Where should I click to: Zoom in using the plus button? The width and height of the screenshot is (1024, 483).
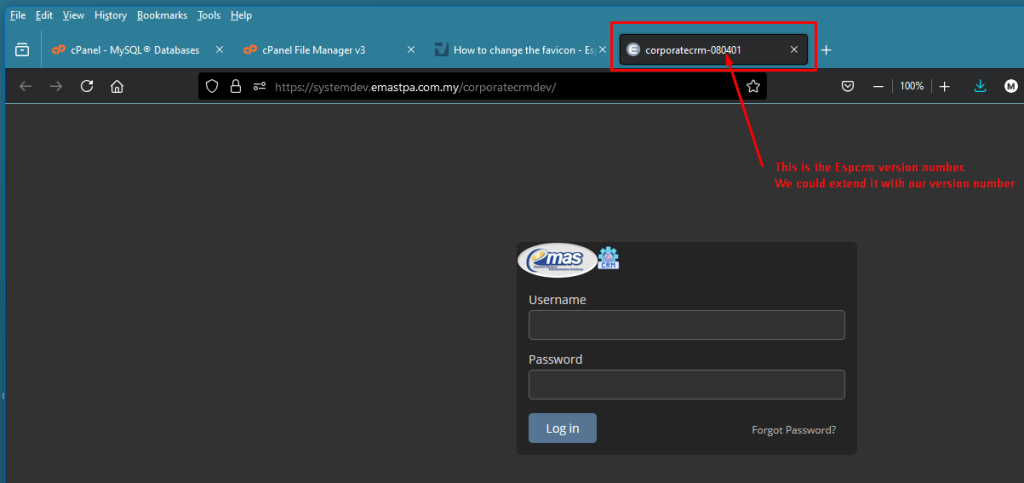click(944, 87)
